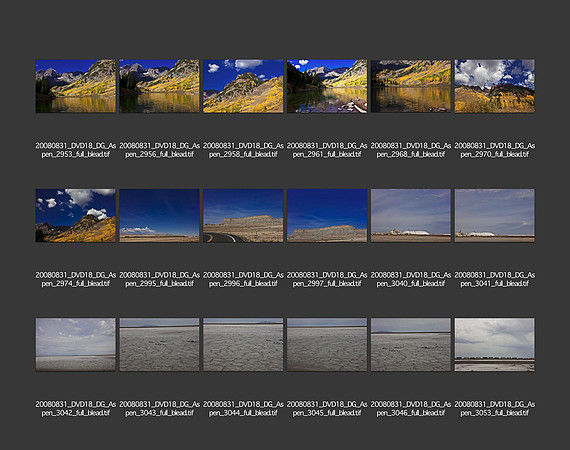Select thumbnail Aspen_3053 overcast sky photo
Screen dimensions: 570x450
(495, 345)
